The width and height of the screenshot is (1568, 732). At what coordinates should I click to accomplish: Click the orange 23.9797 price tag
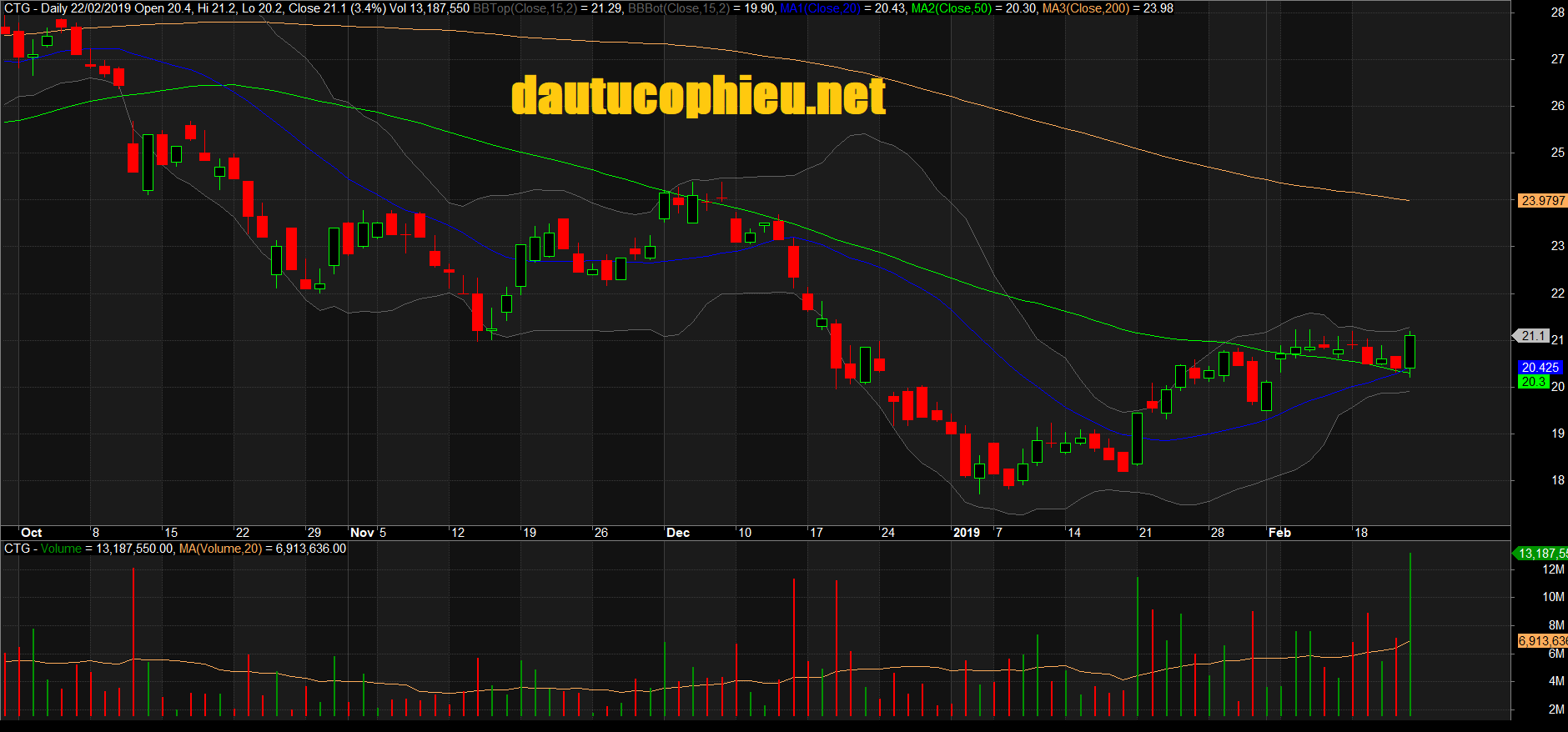pos(1542,200)
